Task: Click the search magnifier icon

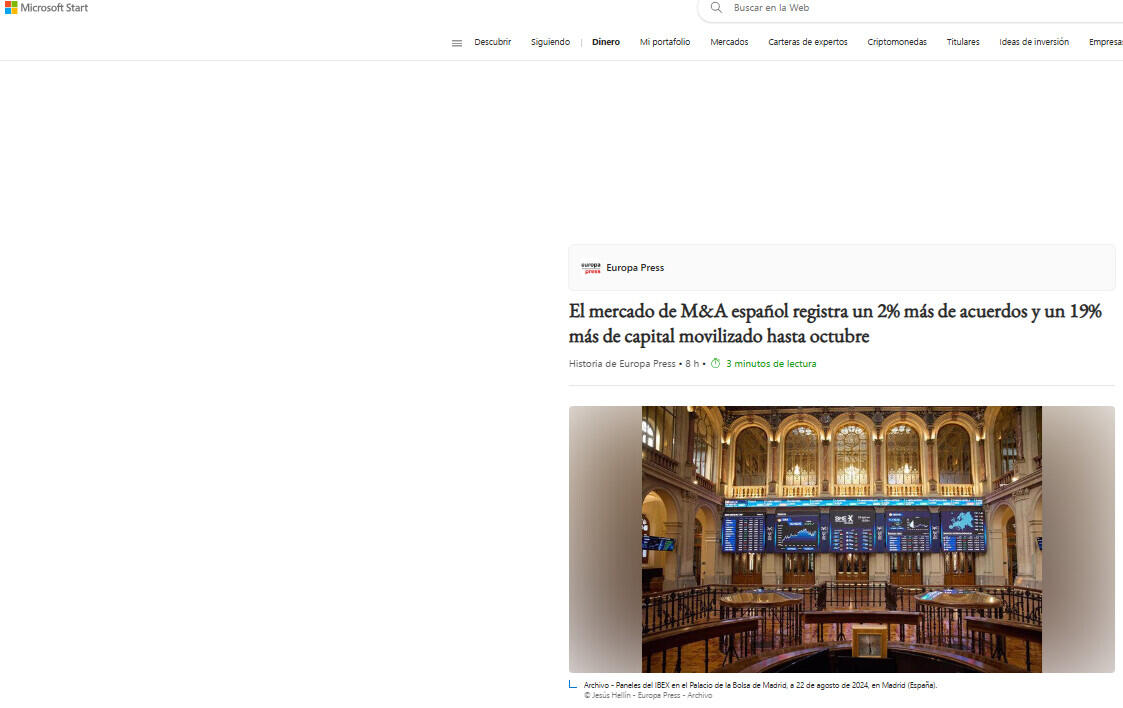Action: [x=716, y=8]
